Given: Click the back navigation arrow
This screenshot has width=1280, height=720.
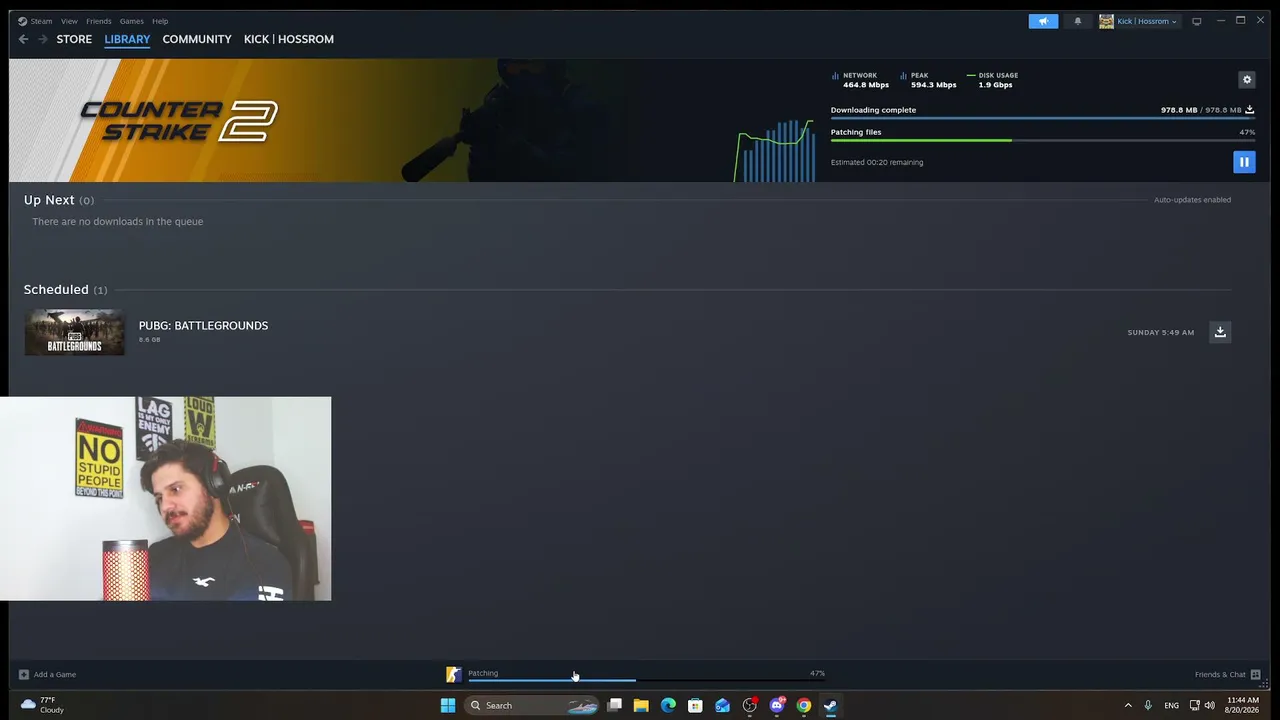Looking at the screenshot, I should [x=24, y=39].
